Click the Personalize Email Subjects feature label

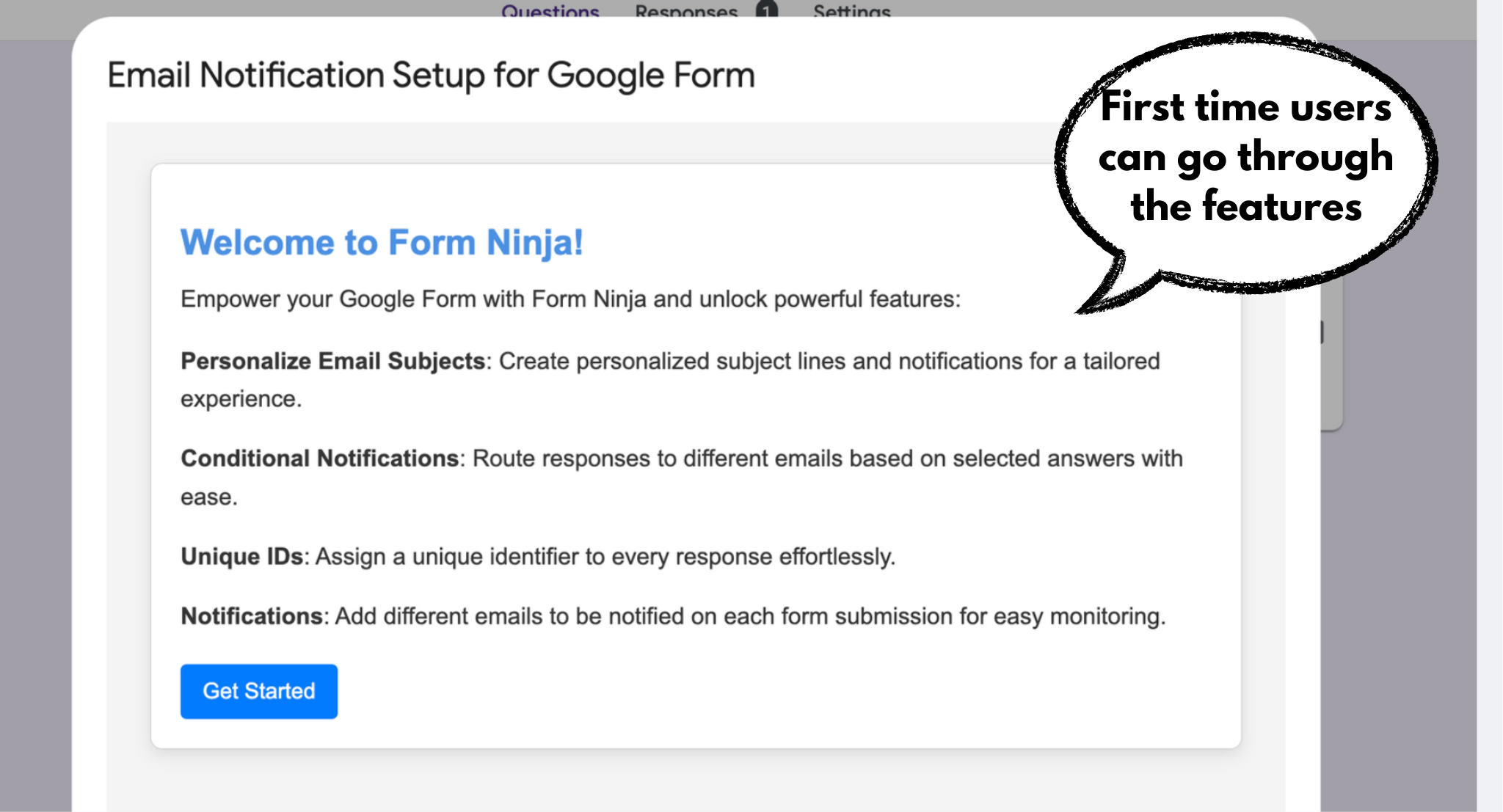[x=332, y=361]
